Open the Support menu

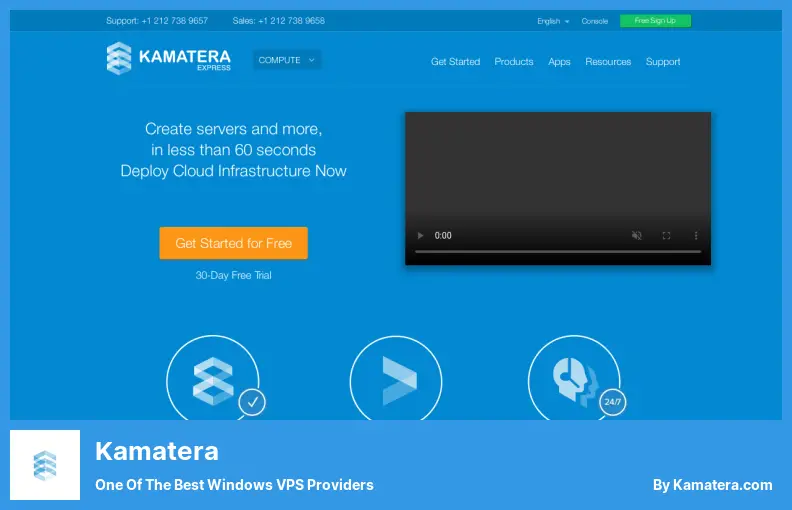[x=663, y=62]
